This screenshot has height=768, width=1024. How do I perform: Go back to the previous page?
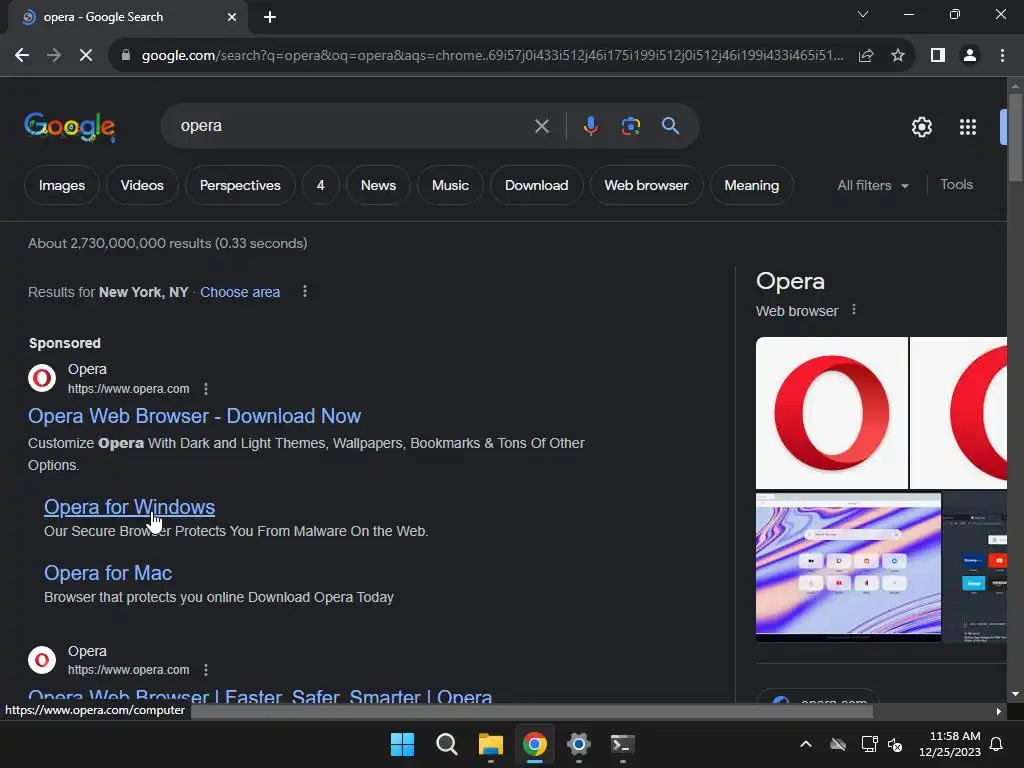coord(22,56)
